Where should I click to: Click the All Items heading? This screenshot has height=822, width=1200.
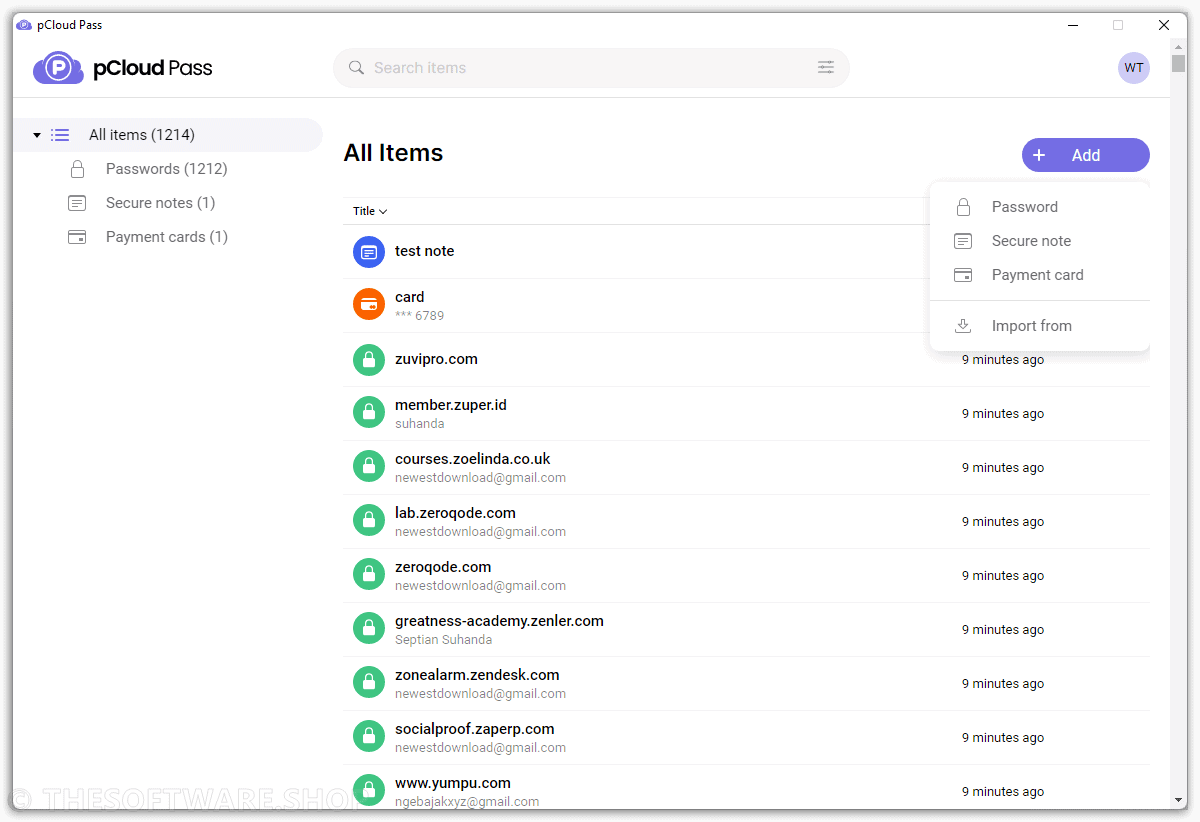tap(393, 153)
